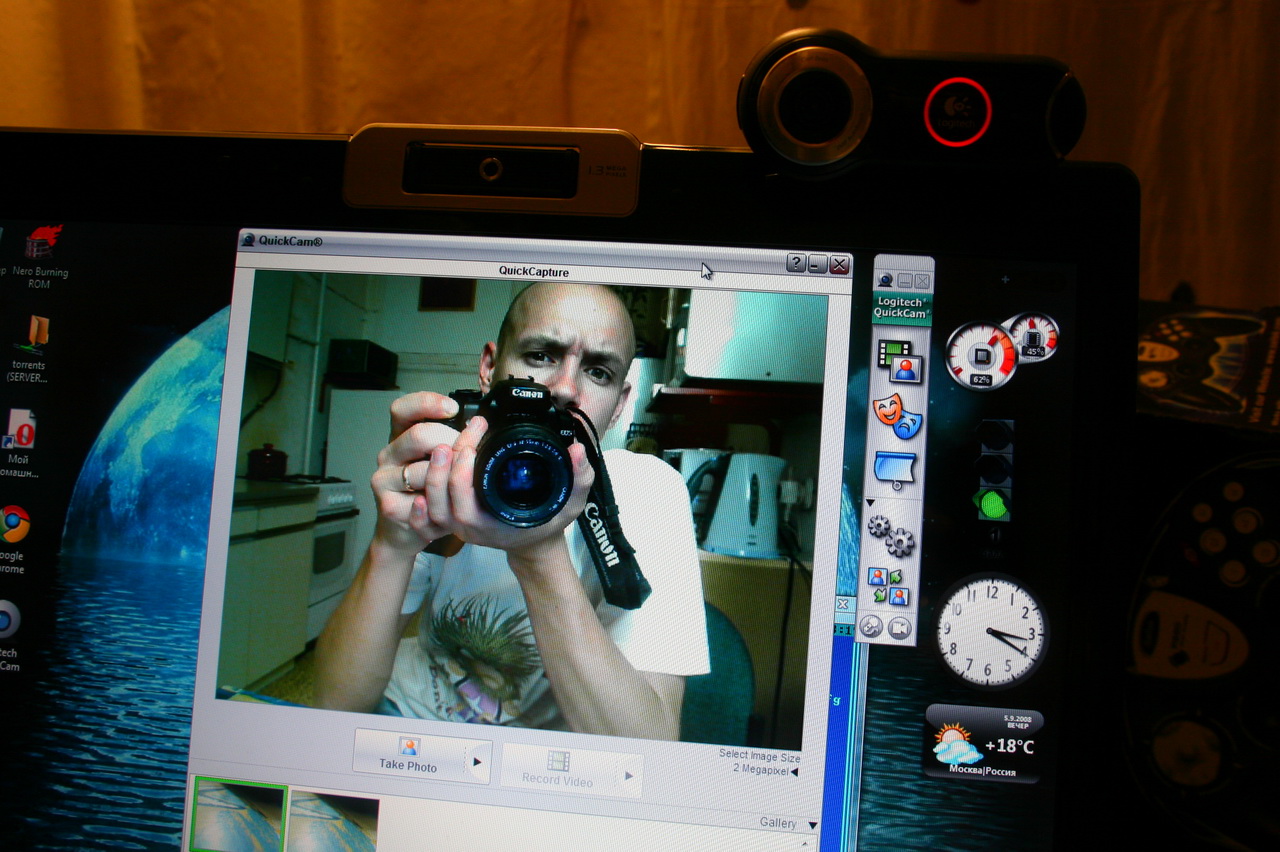Select the Opera shortcut desktop icon
Image resolution: width=1280 pixels, height=852 pixels.
coord(22,443)
